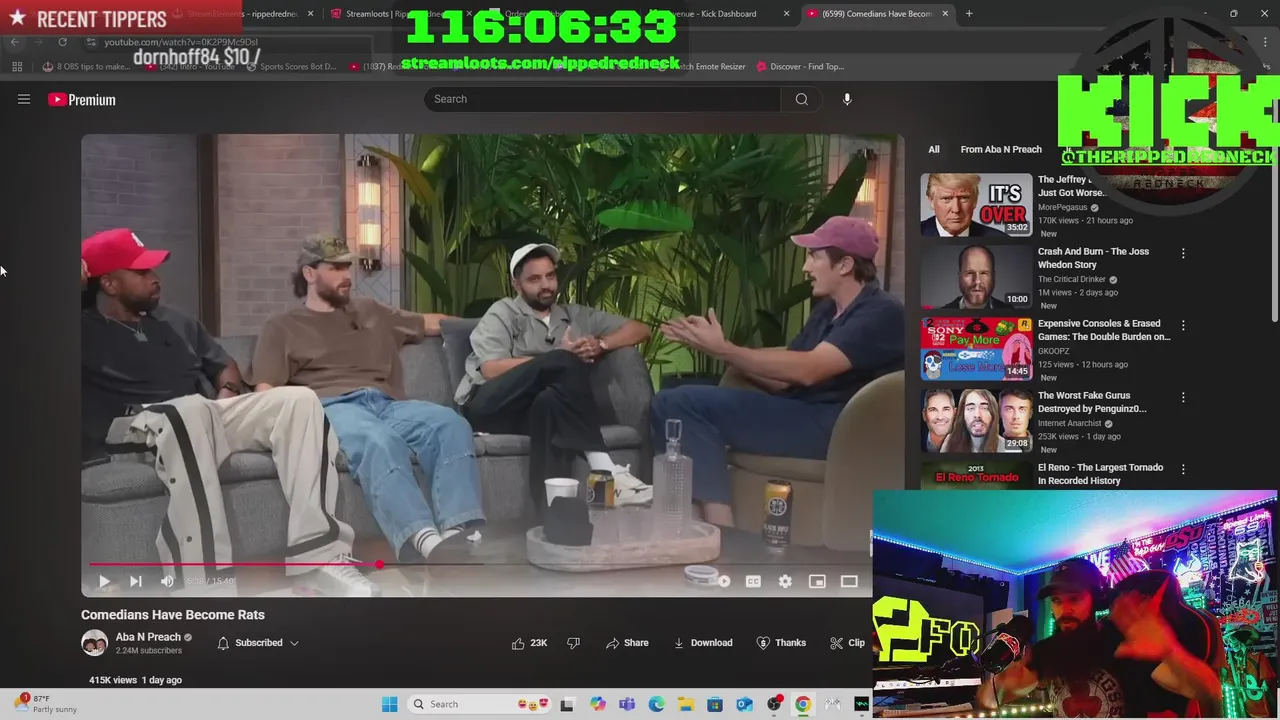
Task: Share this video
Action: click(627, 643)
